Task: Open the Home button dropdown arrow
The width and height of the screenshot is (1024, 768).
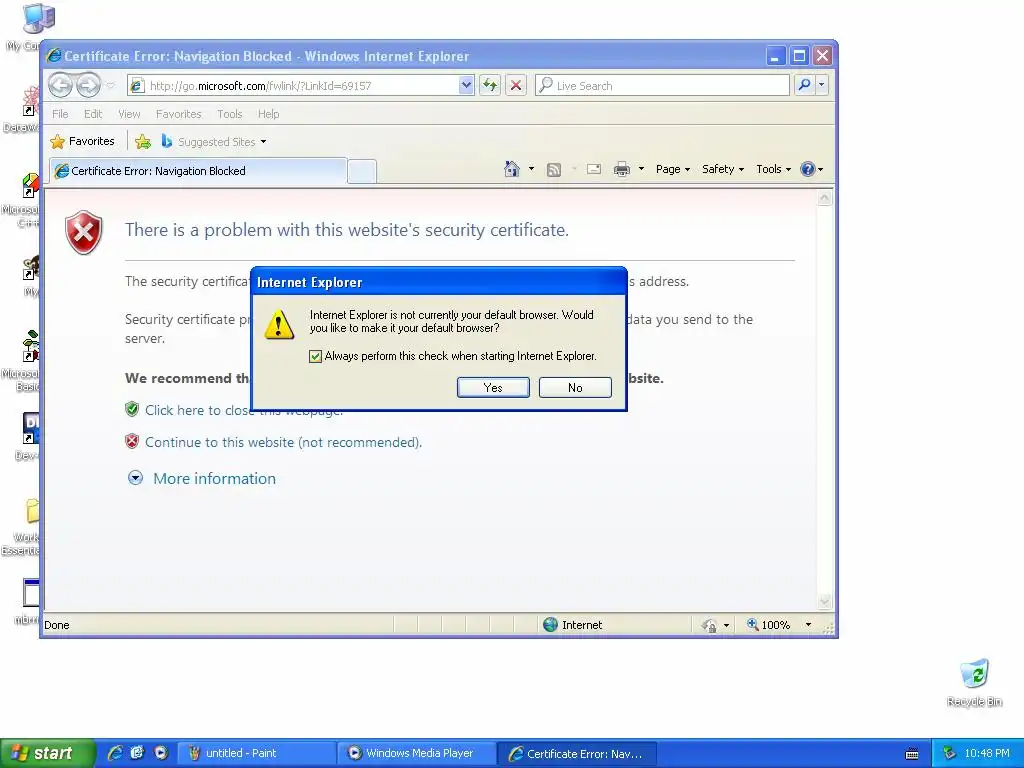Action: point(531,169)
